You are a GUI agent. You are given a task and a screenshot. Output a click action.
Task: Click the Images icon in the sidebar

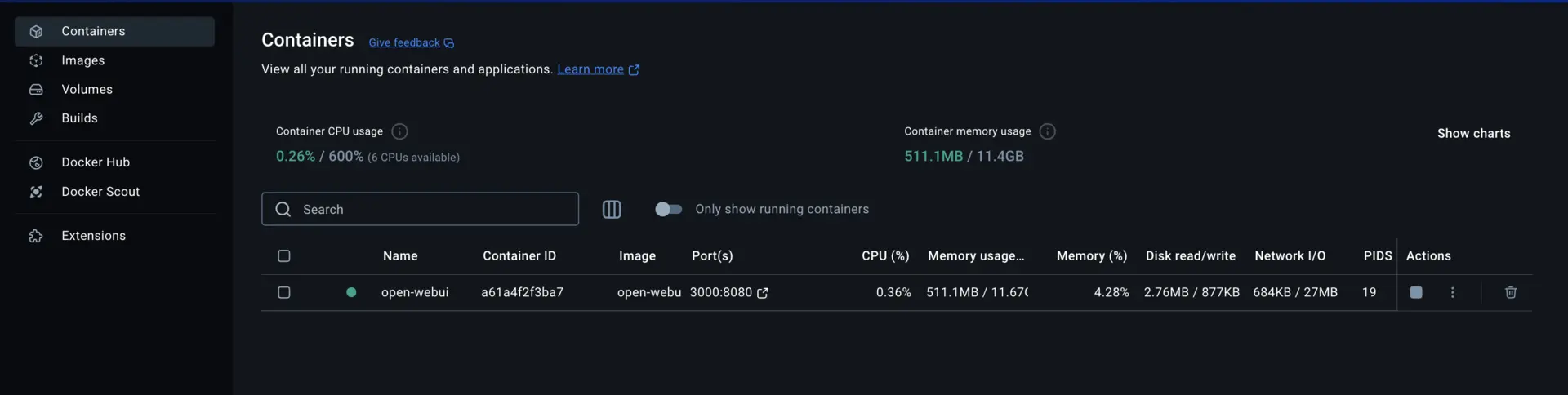(x=36, y=60)
